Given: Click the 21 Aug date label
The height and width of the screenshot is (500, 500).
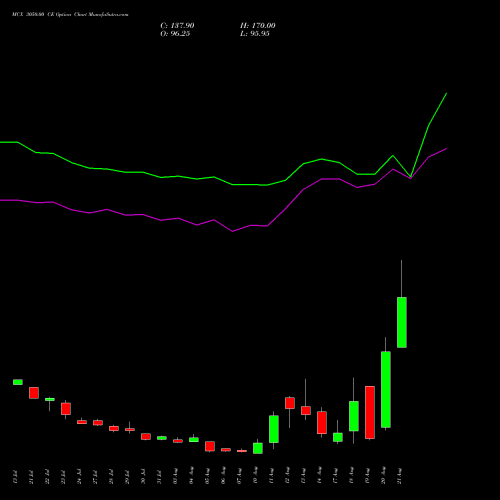Looking at the screenshot, I should [400, 476].
